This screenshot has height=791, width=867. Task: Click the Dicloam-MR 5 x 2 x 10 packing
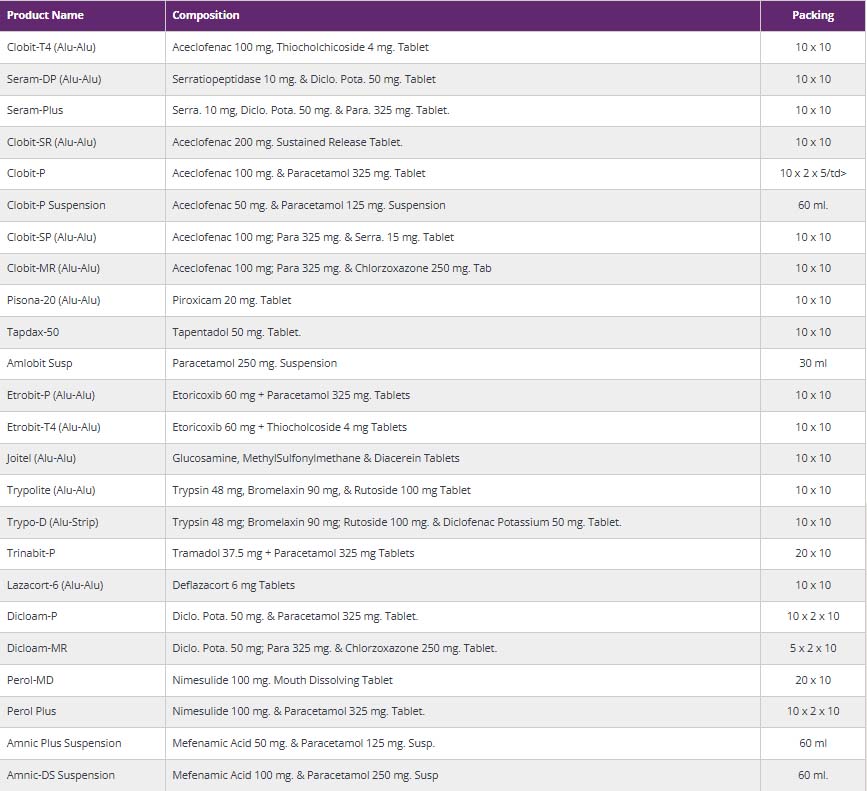[812, 648]
